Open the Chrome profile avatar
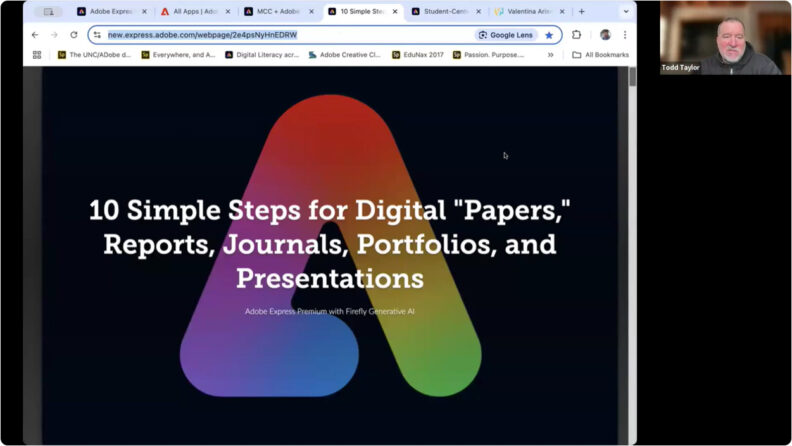 [x=605, y=35]
